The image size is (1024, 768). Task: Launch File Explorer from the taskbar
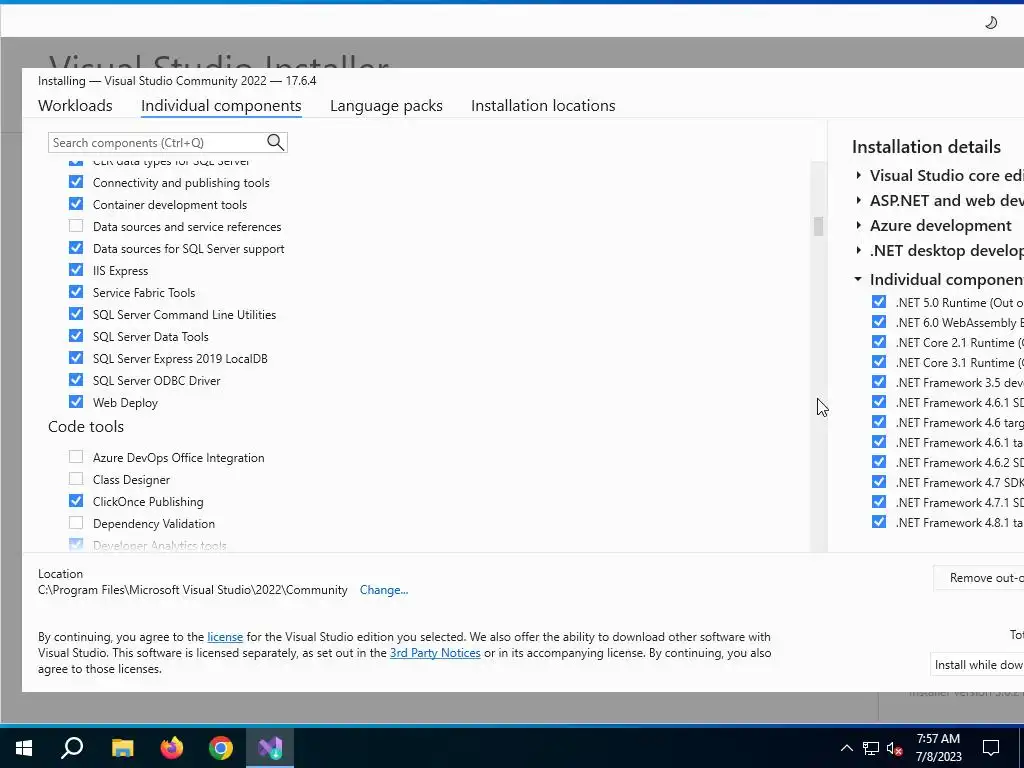122,747
